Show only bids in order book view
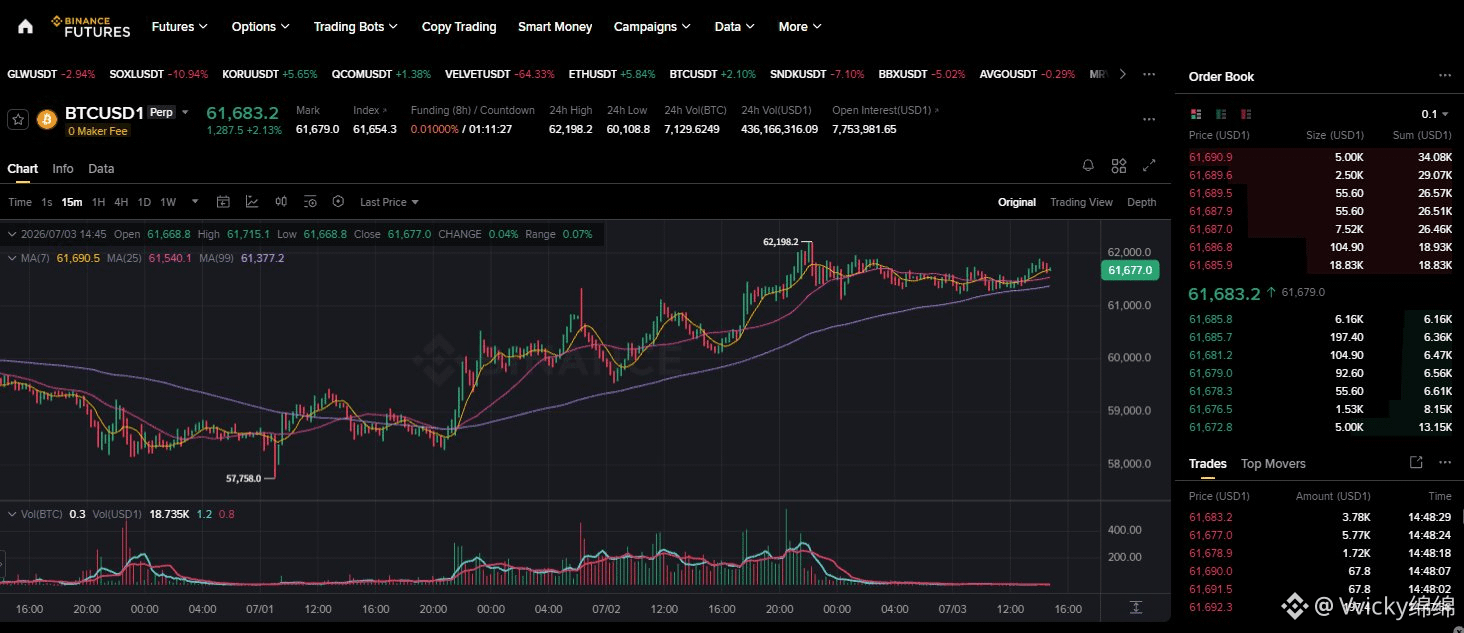 [x=1221, y=114]
